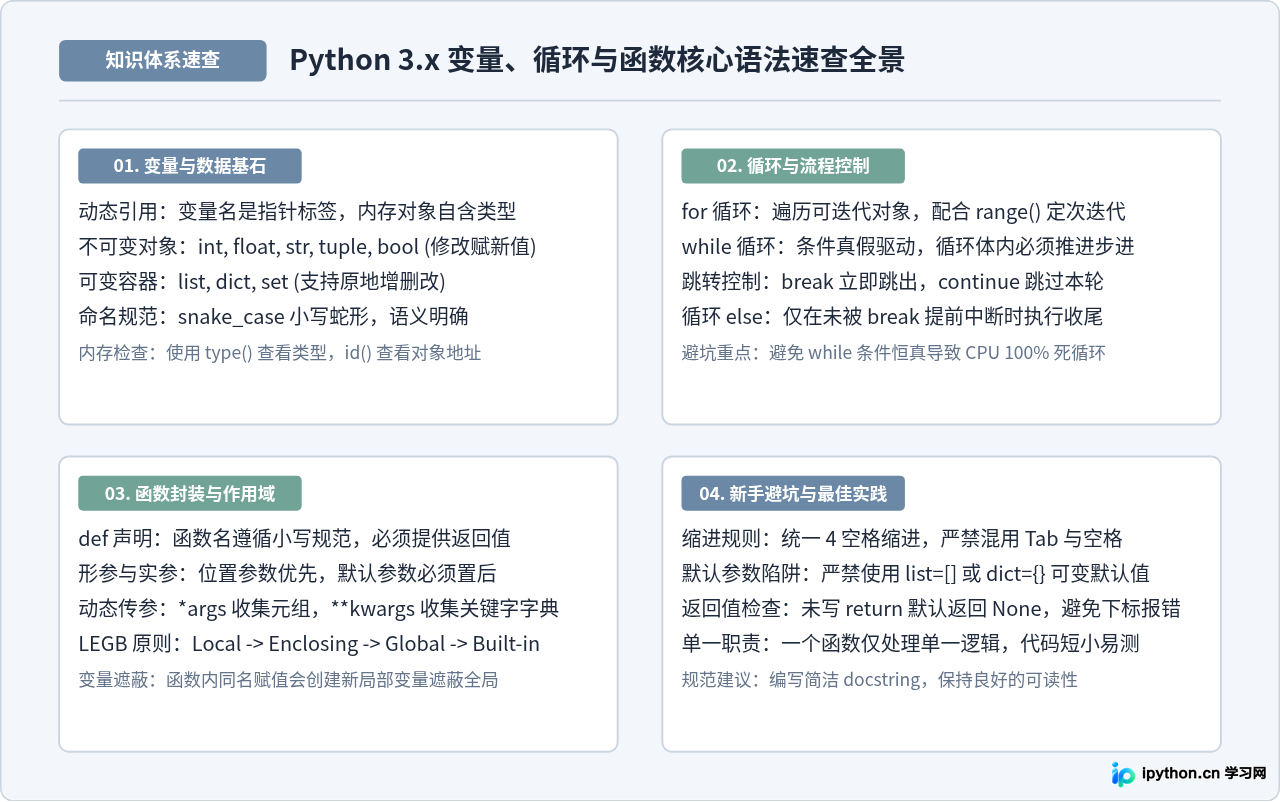Click the "跳转控制" line about break and continue

click(893, 282)
